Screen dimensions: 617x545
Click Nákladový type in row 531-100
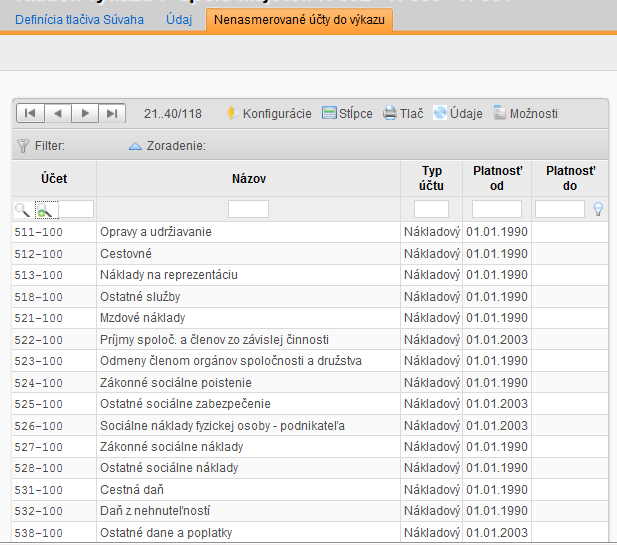[x=432, y=490]
